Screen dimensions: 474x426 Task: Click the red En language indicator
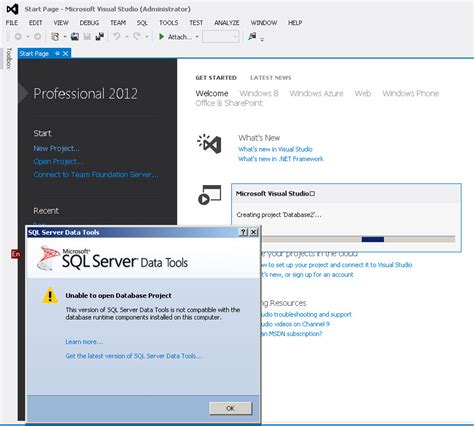16,254
